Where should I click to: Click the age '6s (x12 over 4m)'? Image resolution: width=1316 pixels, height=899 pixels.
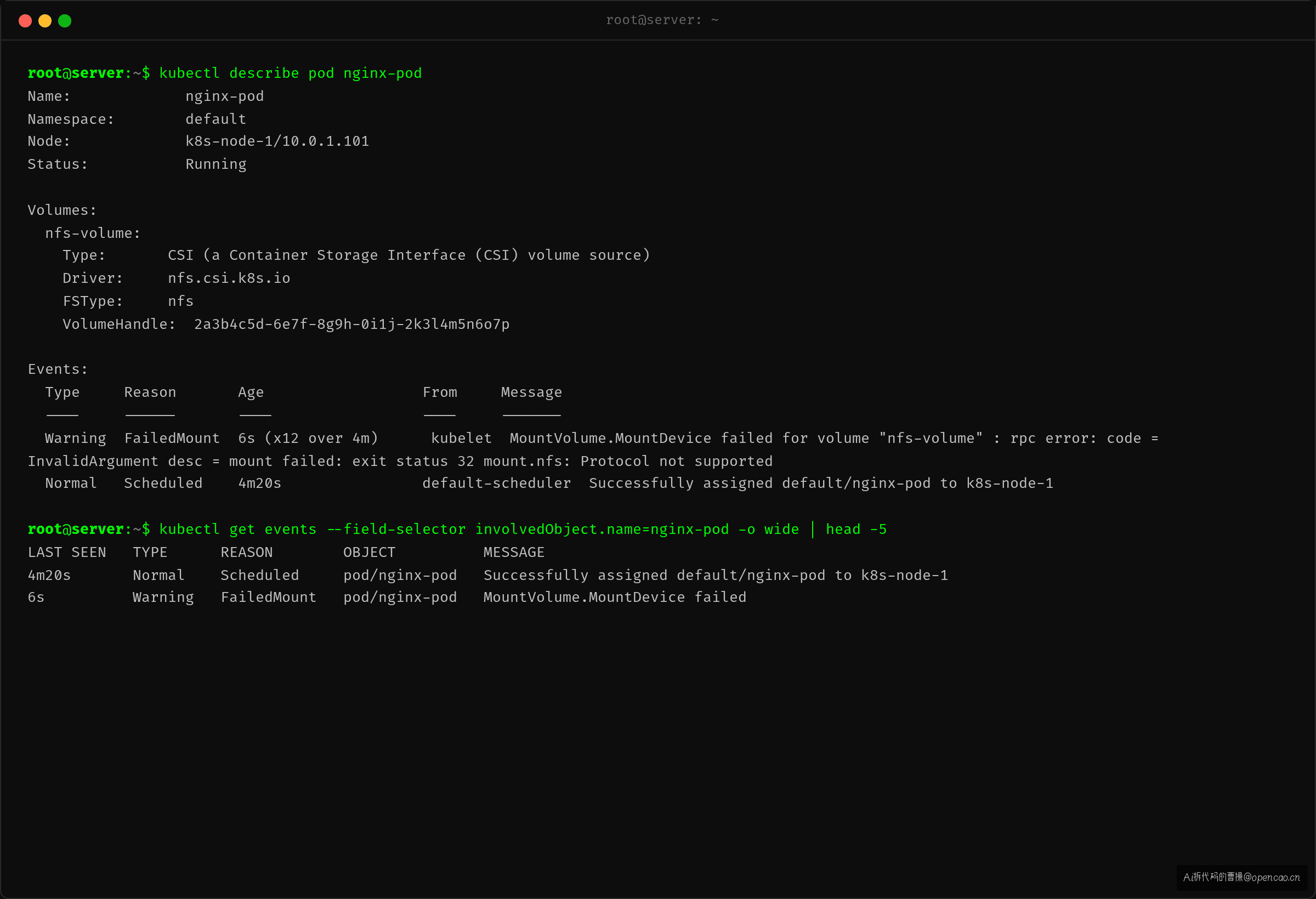pos(308,439)
